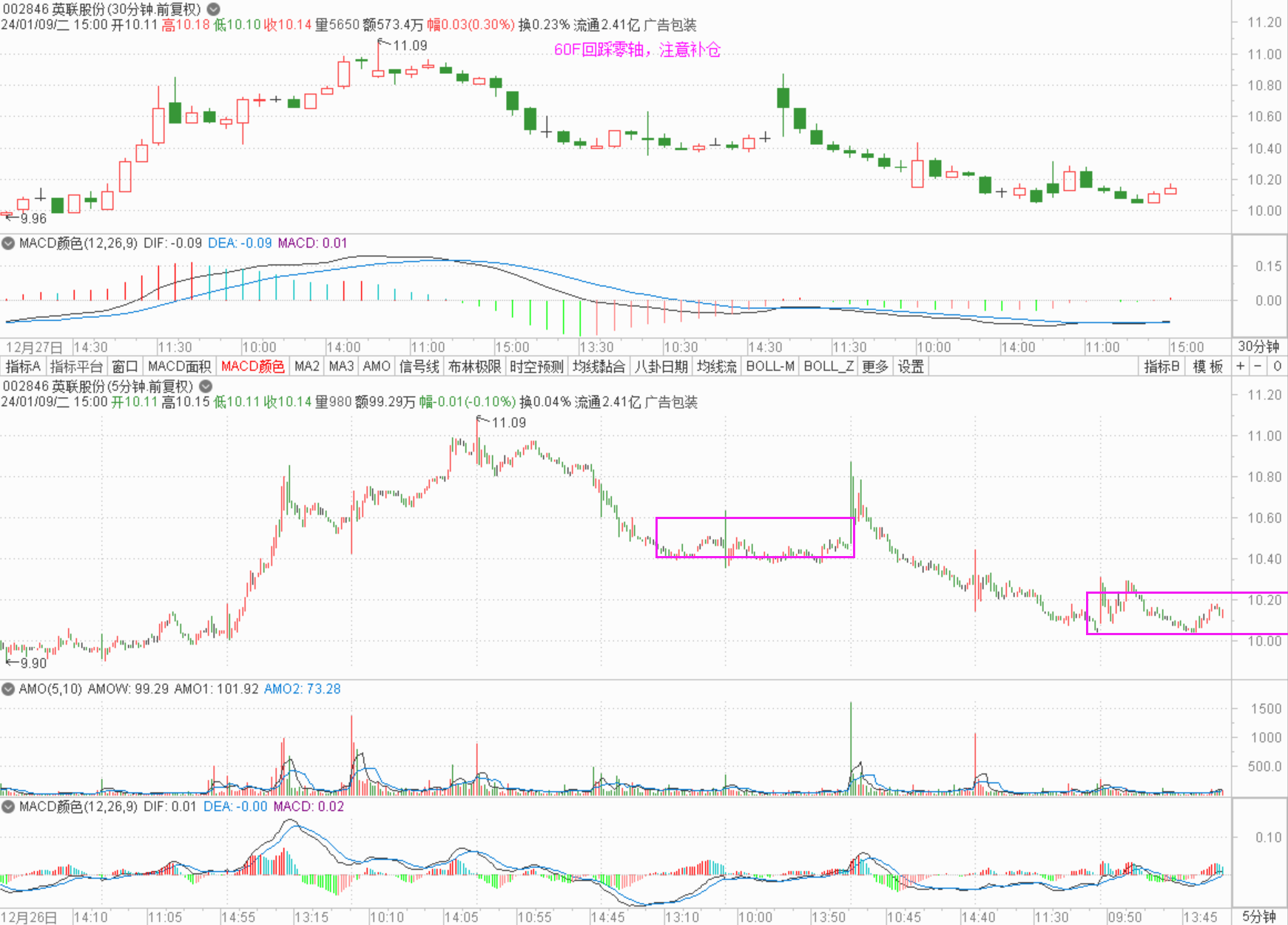Choose the 均线黏合 indicator
Image resolution: width=1288 pixels, height=925 pixels.
[x=599, y=366]
